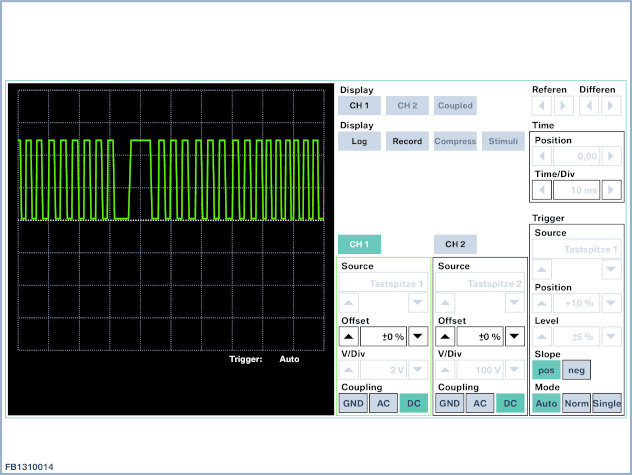This screenshot has width=632, height=475.
Task: Increase CH 1 offset with up arrow
Action: coord(349,337)
